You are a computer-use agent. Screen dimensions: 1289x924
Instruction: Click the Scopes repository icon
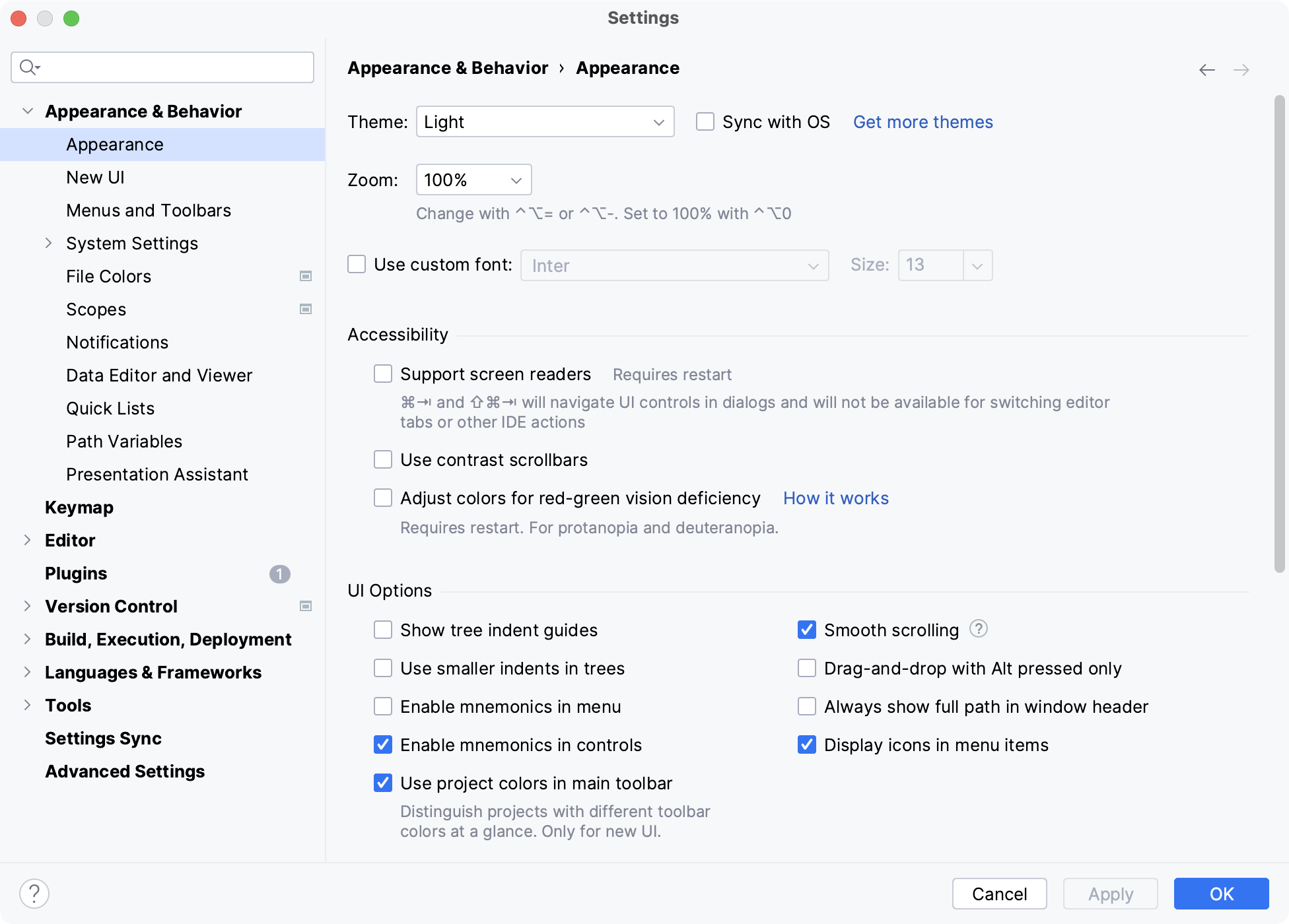pyautogui.click(x=306, y=309)
